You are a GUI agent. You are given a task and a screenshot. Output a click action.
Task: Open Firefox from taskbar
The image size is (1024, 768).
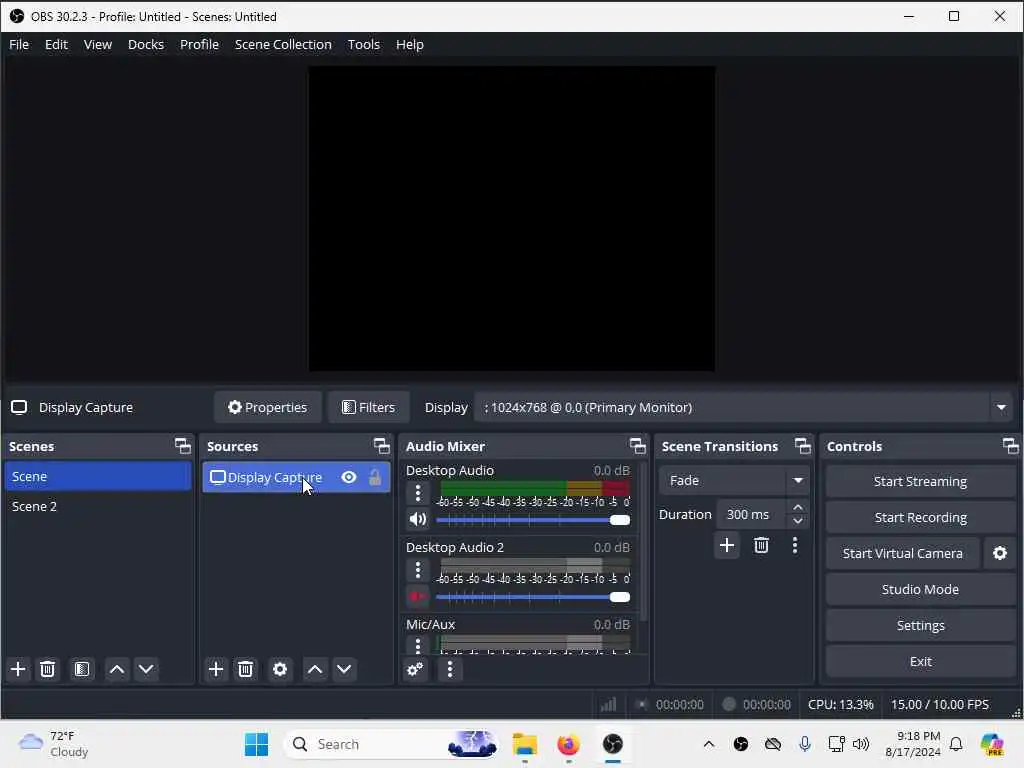568,744
